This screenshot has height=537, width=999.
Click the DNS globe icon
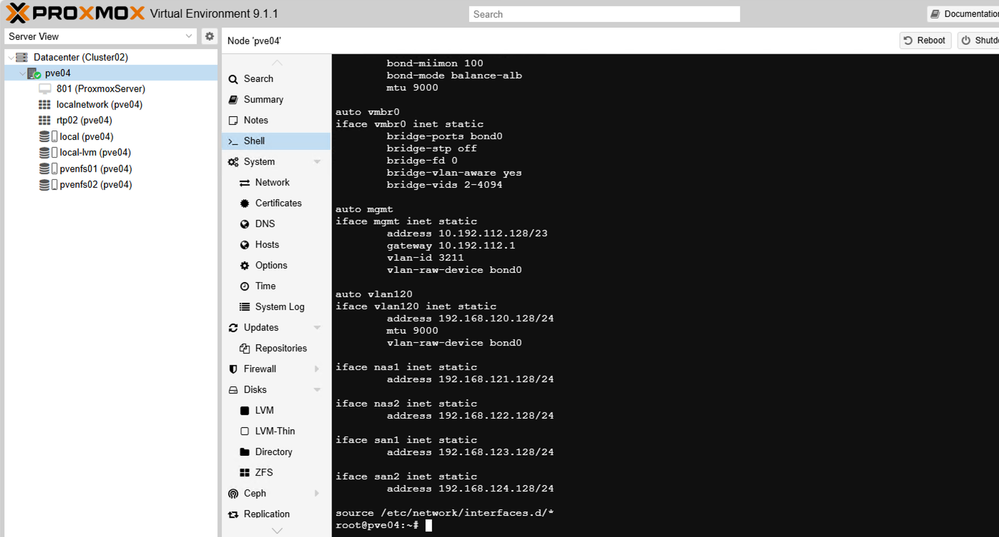245,224
